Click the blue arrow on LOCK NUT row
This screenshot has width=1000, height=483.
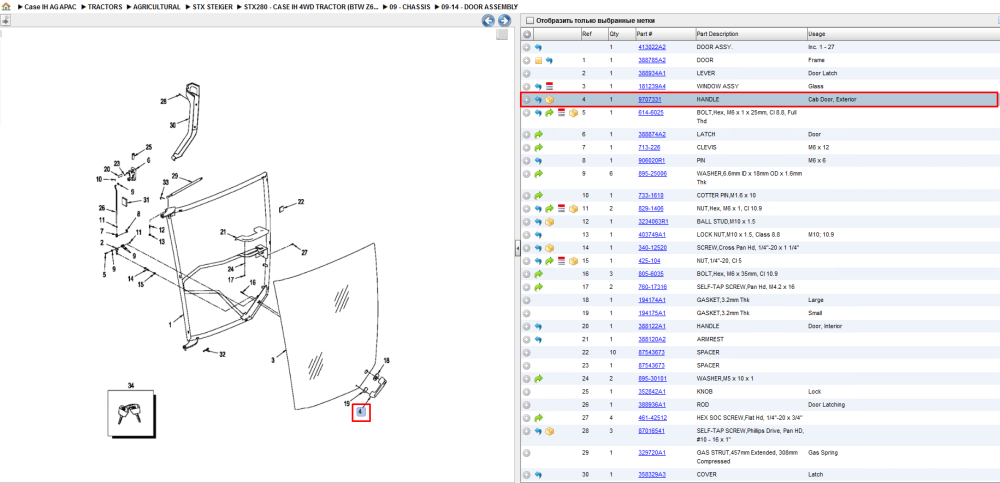pyautogui.click(x=538, y=235)
